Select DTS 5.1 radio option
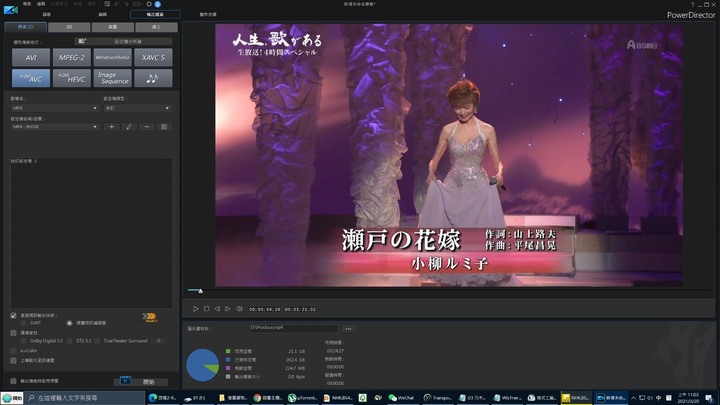Viewport: 720px width, 405px height. pyautogui.click(x=69, y=341)
